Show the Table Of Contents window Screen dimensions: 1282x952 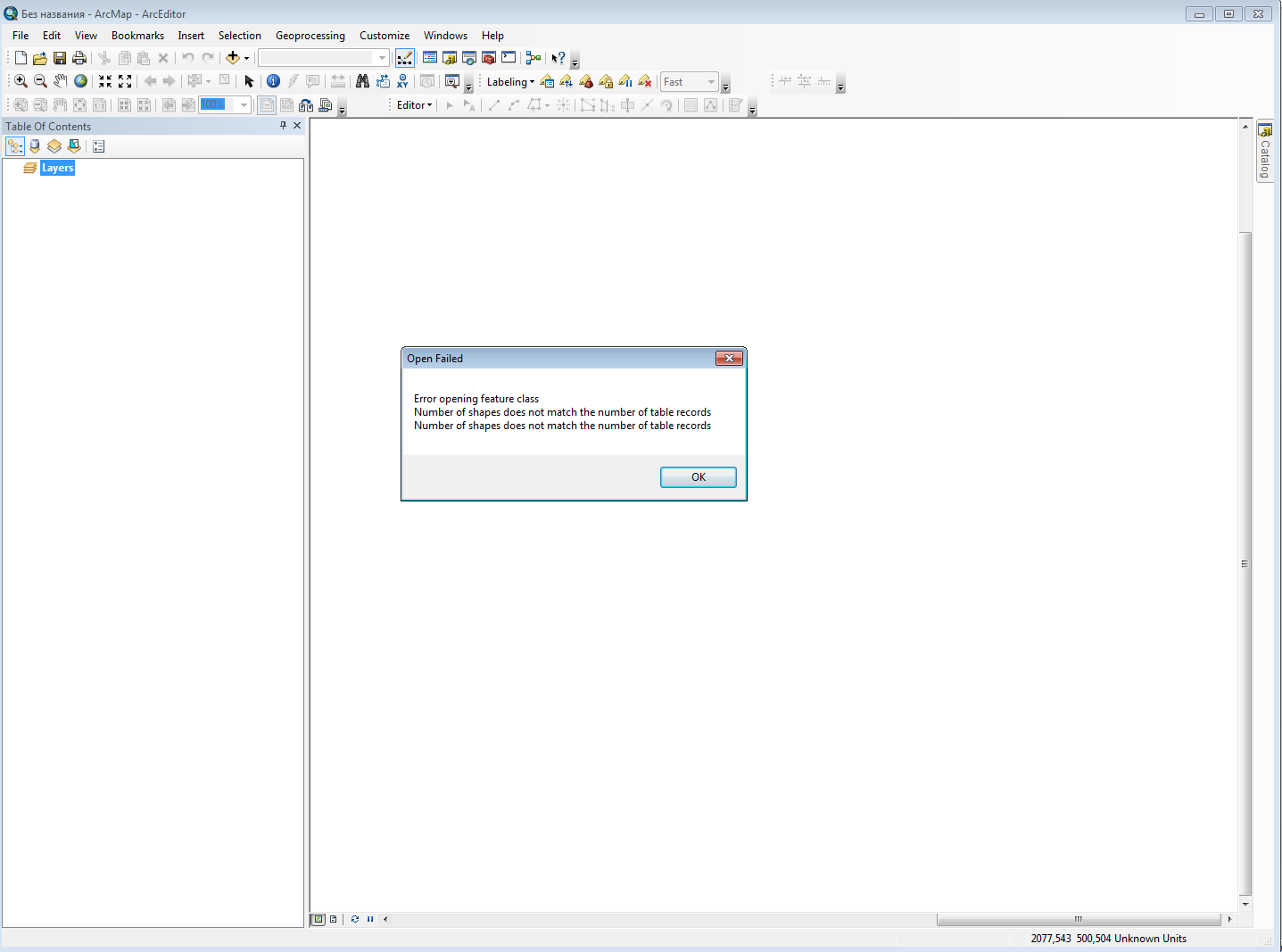(430, 58)
